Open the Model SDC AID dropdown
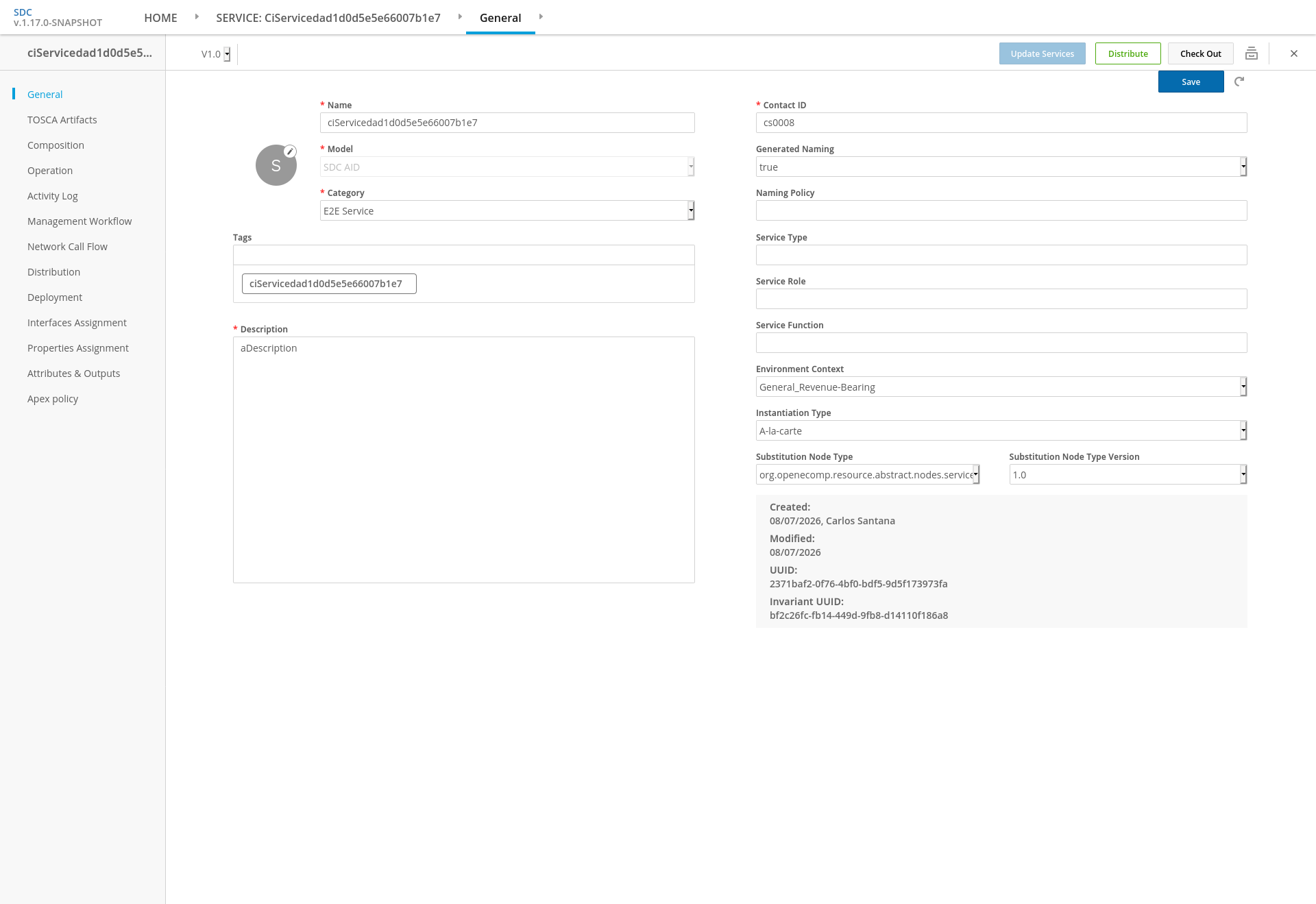Viewport: 1316px width, 904px height. pos(507,167)
